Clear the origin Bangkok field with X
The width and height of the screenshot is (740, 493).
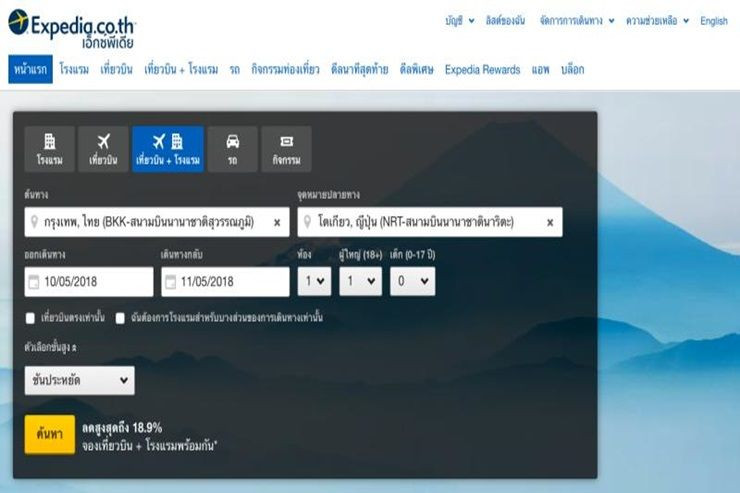point(277,223)
